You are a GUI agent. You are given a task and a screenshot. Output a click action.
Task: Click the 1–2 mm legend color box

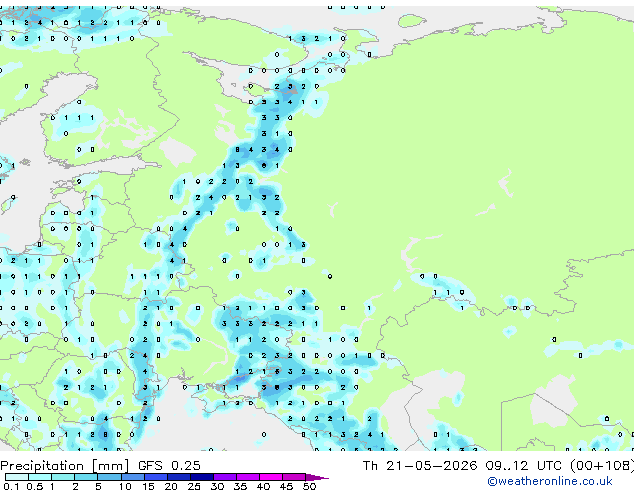pos(63,477)
